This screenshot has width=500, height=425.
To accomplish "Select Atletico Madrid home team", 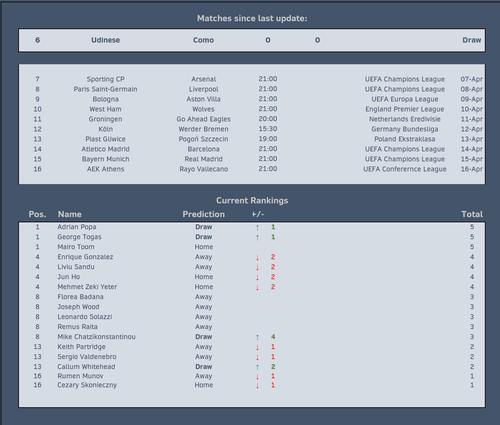I will click(105, 149).
